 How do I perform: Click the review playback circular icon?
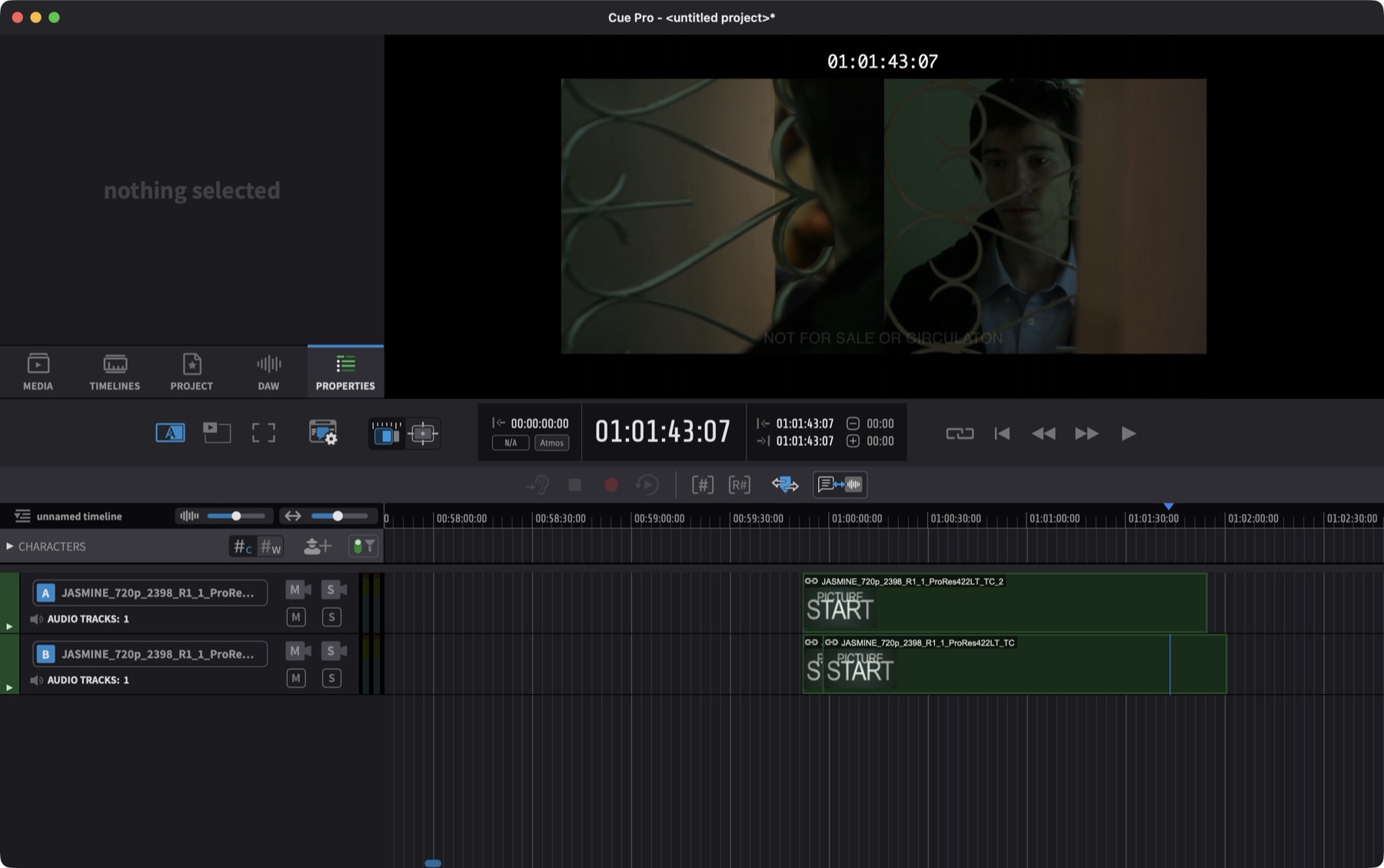click(648, 485)
